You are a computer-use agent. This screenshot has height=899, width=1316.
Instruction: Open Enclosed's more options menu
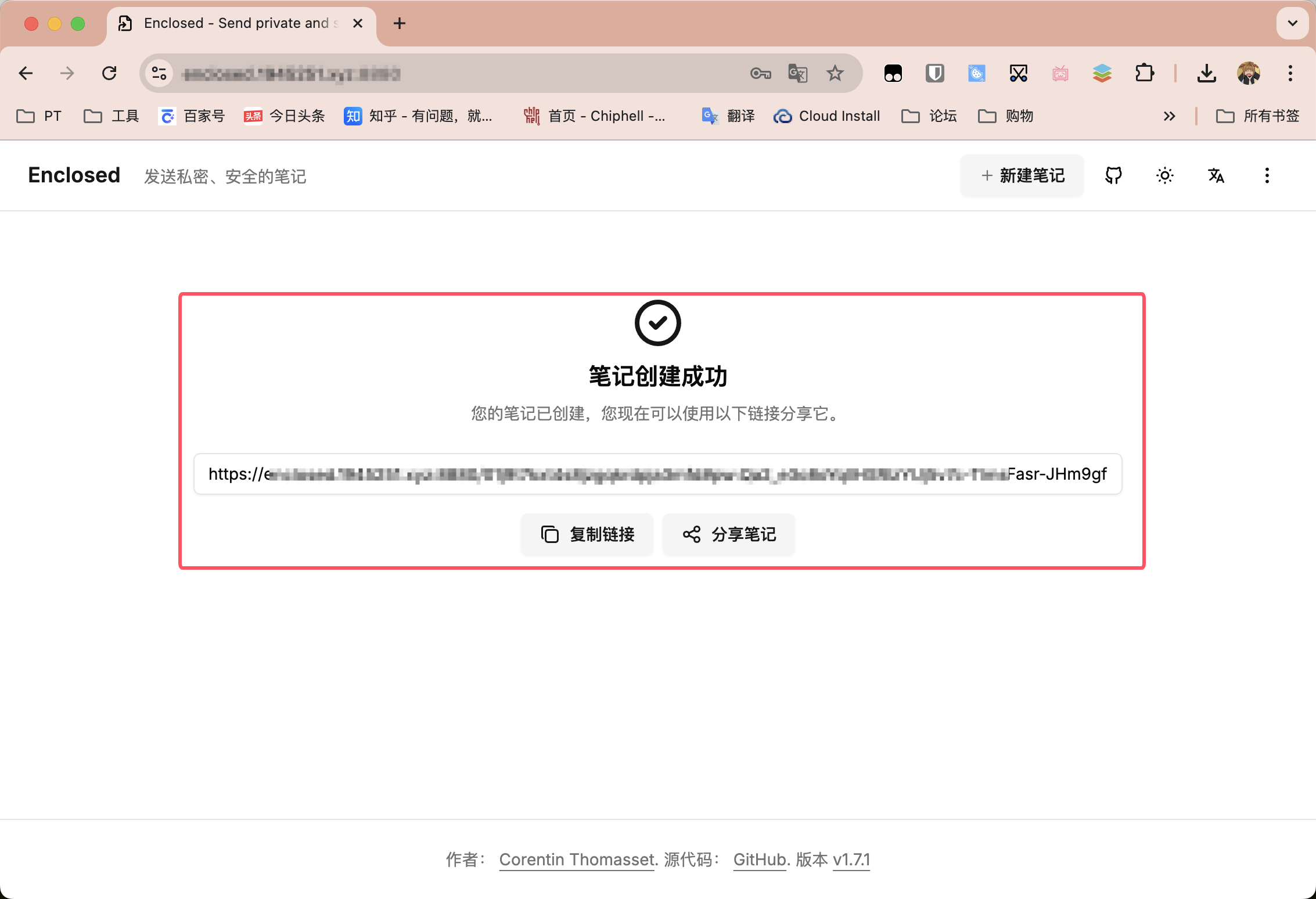1267,175
